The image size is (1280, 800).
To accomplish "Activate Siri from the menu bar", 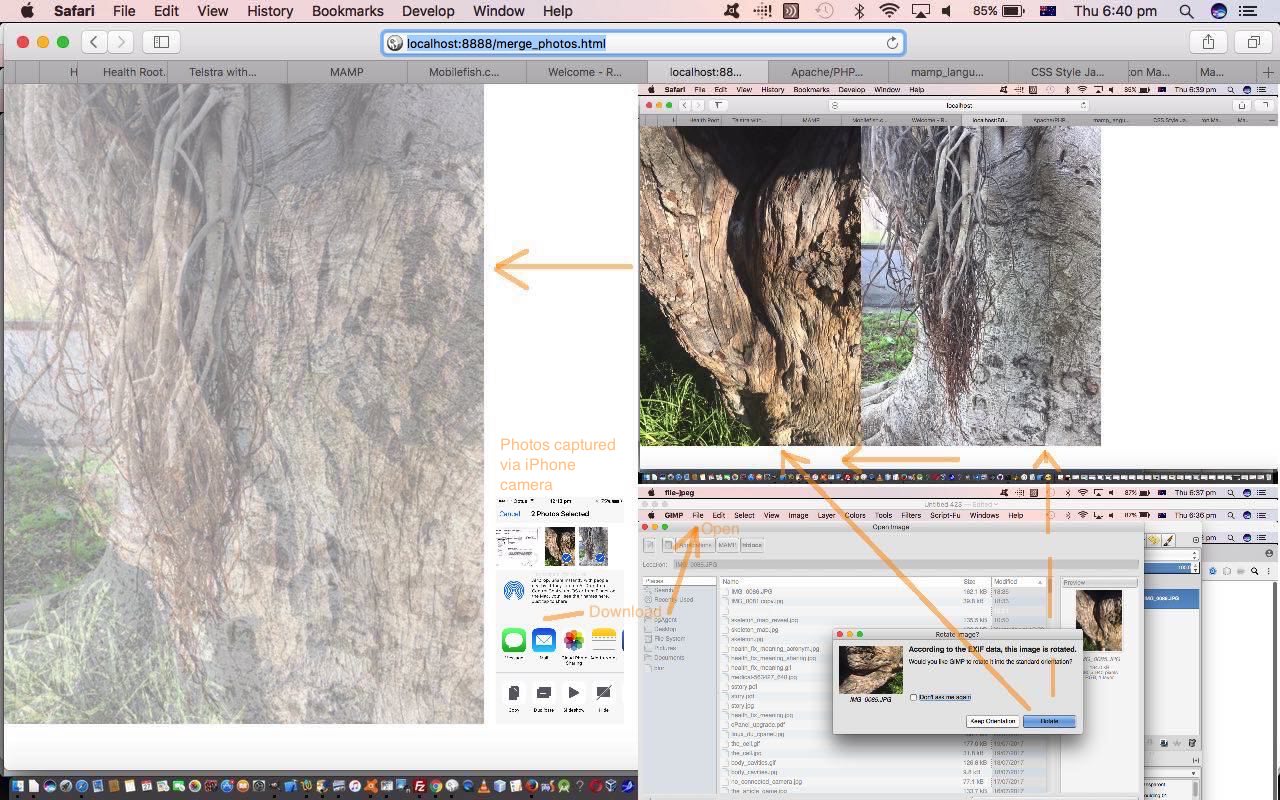I will pos(1218,11).
